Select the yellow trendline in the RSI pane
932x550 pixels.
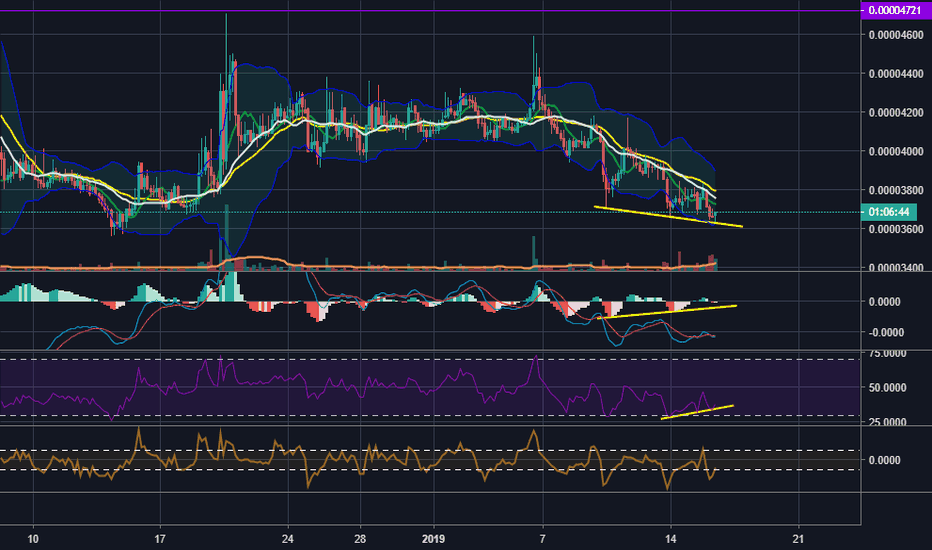[697, 412]
